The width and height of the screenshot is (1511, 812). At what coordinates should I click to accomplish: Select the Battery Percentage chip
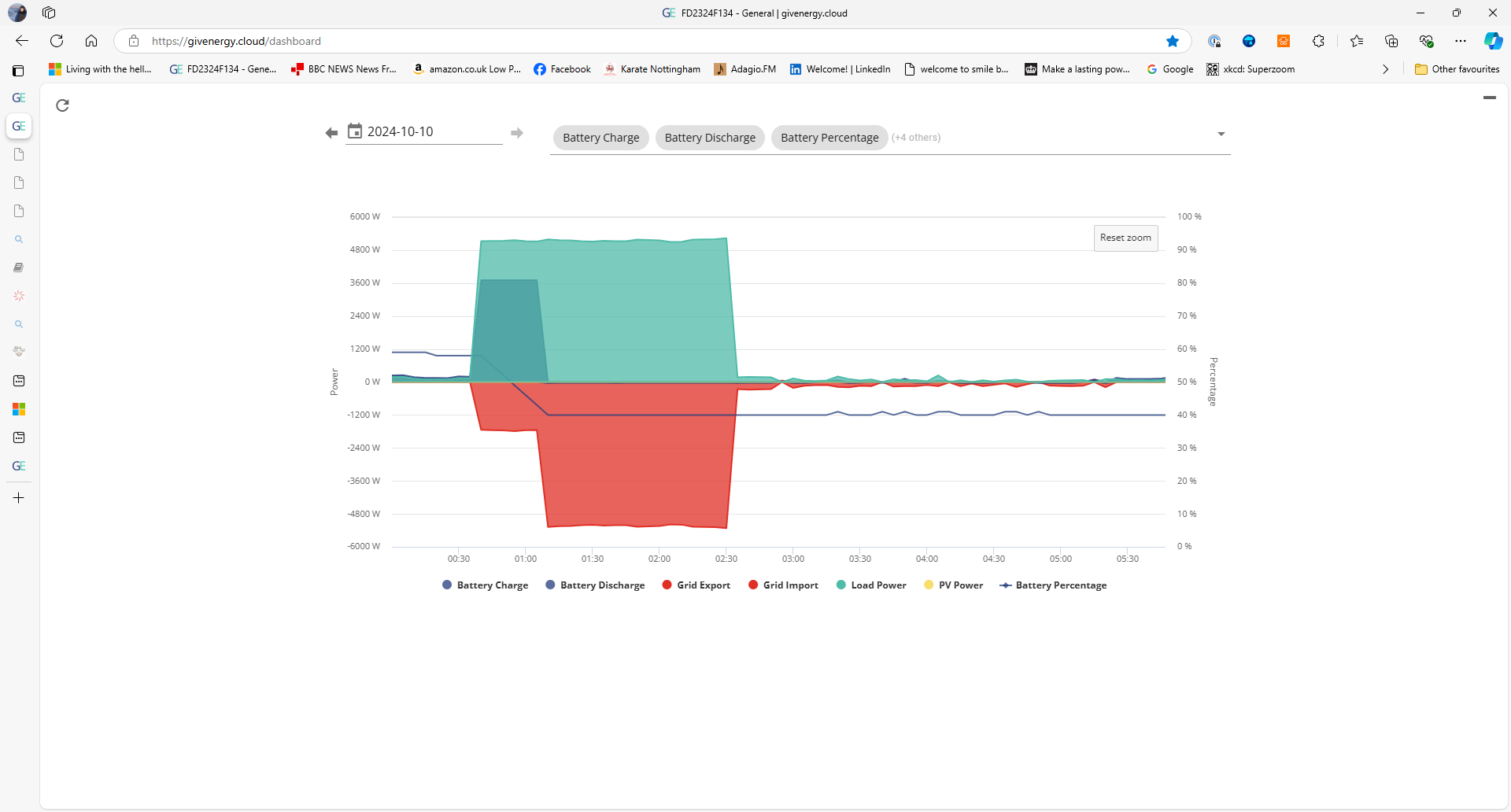click(x=829, y=138)
